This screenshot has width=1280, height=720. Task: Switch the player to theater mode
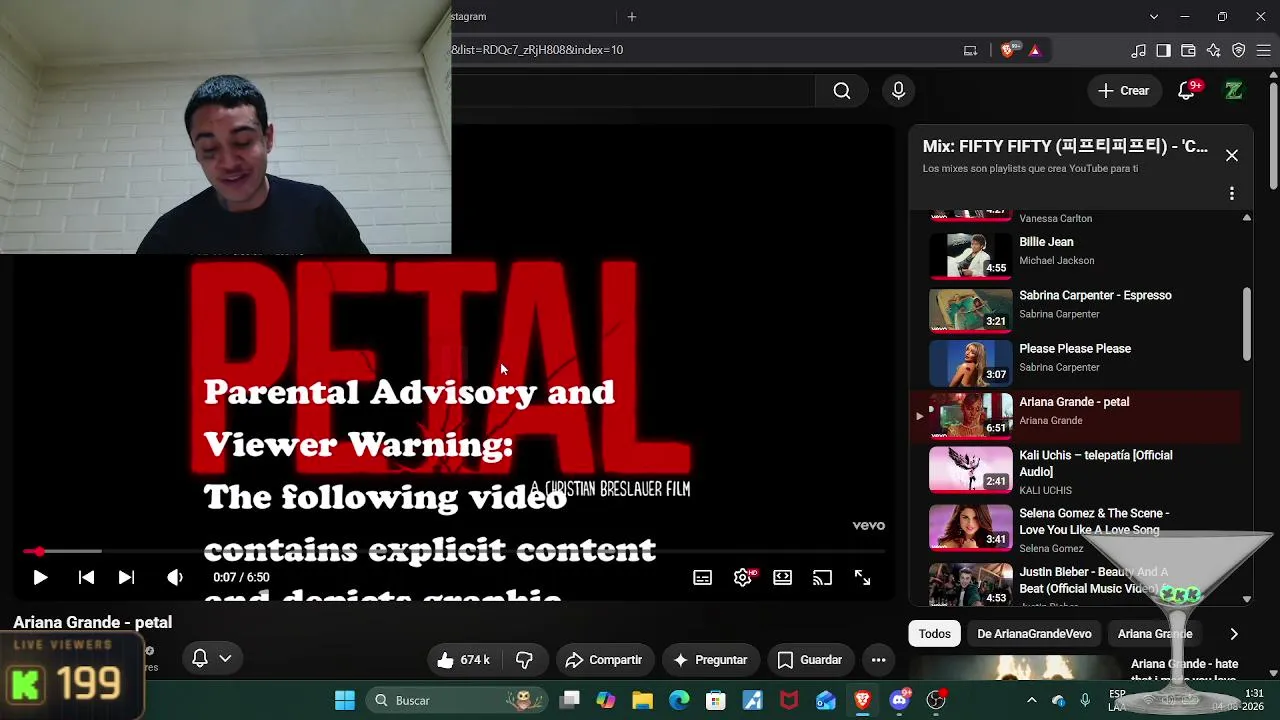(x=783, y=577)
